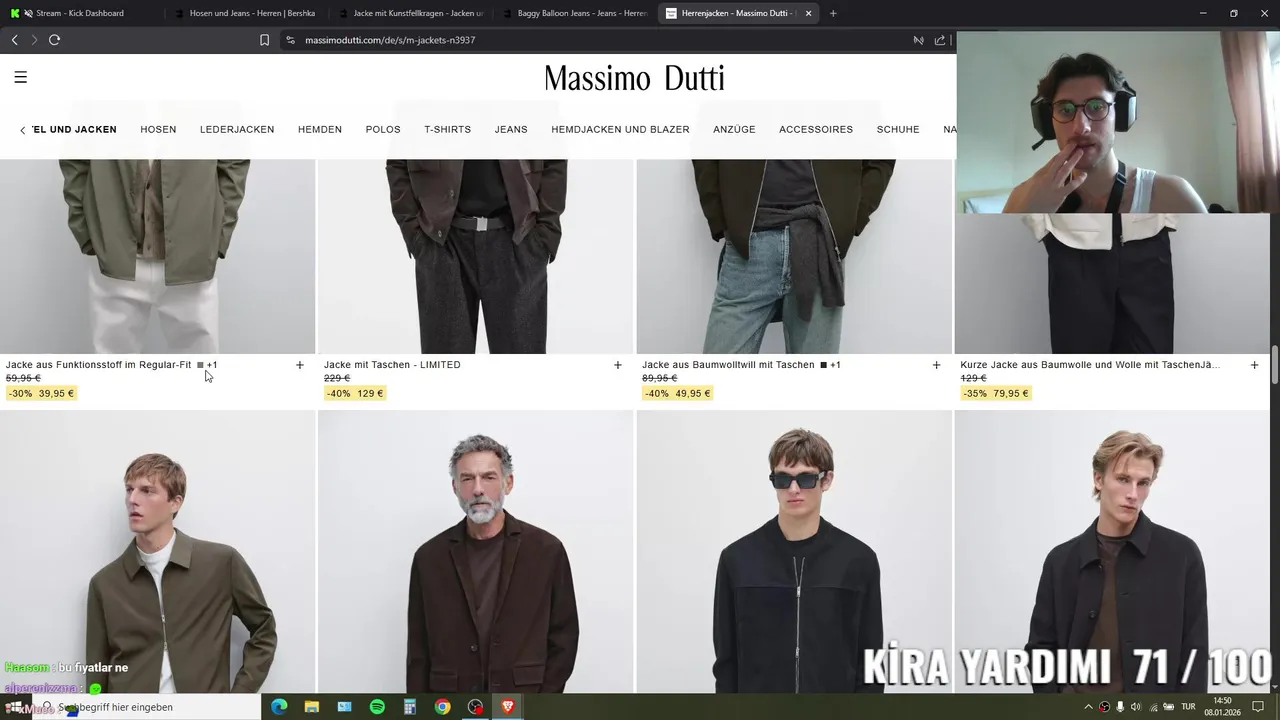This screenshot has height=720, width=1280.
Task: Open Kurze Jacke aus Baumwolle und Wolle link
Action: click(x=1090, y=365)
